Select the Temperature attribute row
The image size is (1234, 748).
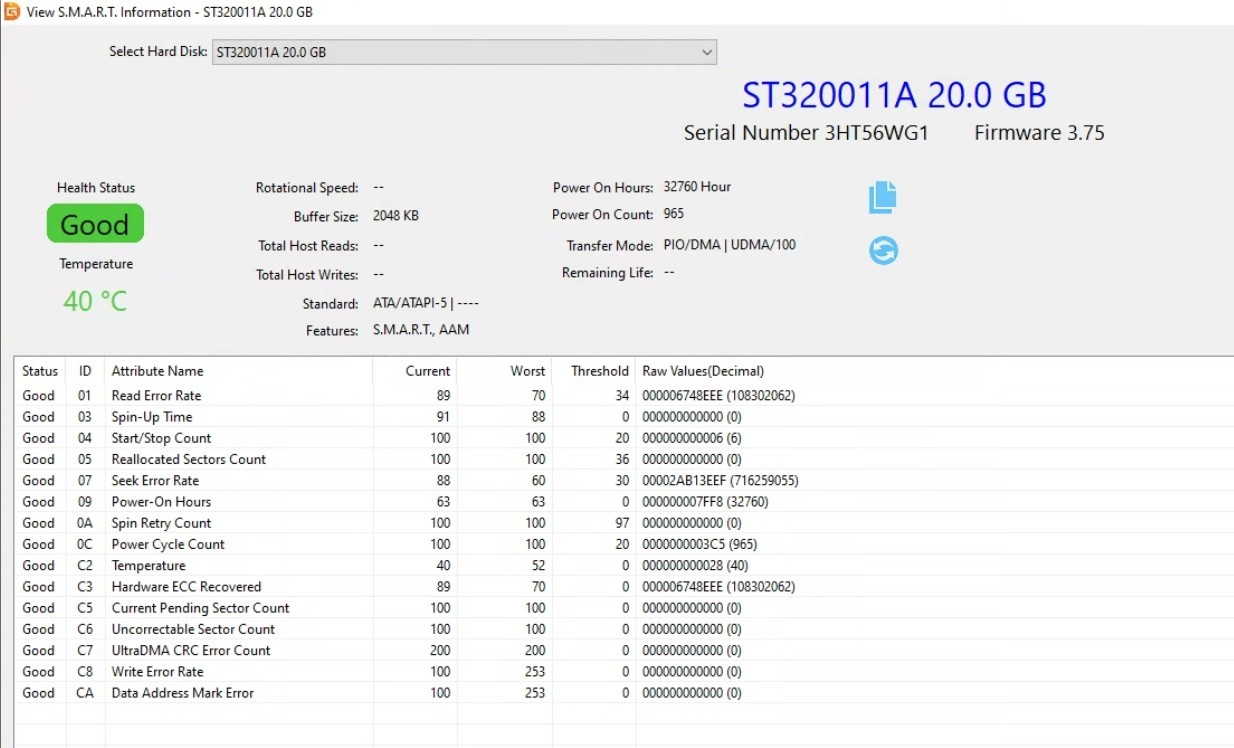624,566
